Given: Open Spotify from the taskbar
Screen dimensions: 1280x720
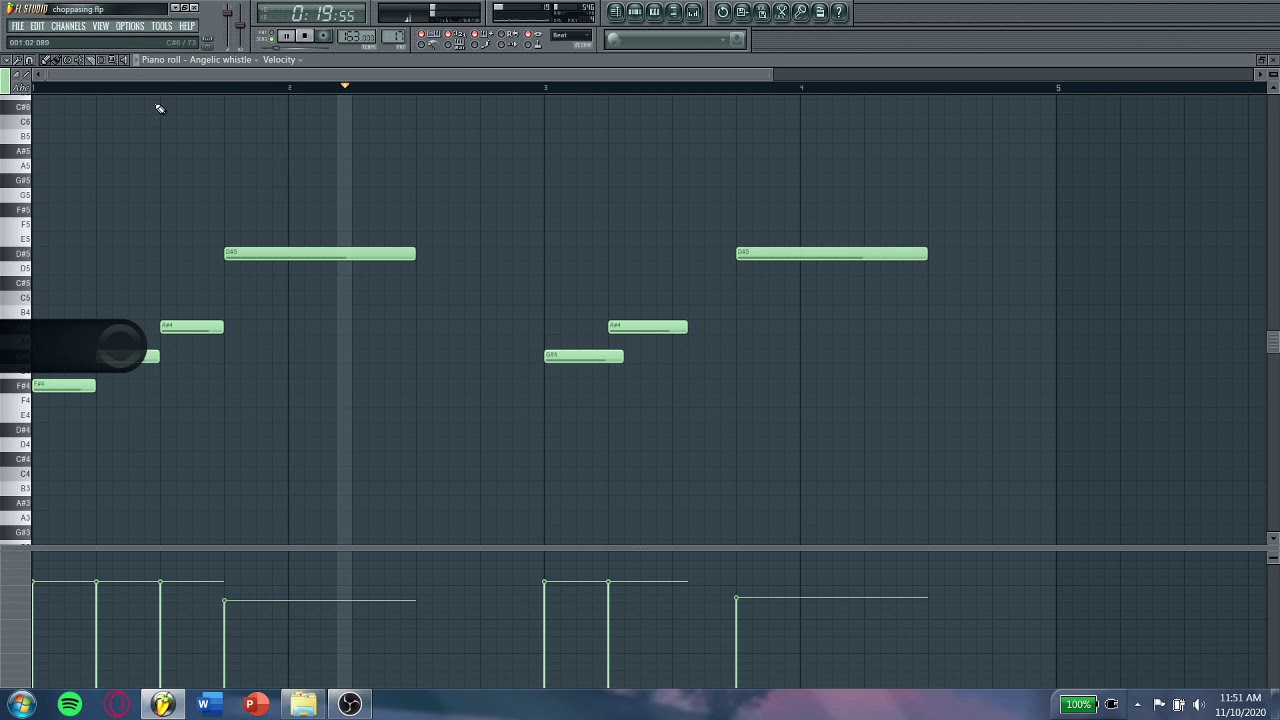Looking at the screenshot, I should pyautogui.click(x=70, y=704).
